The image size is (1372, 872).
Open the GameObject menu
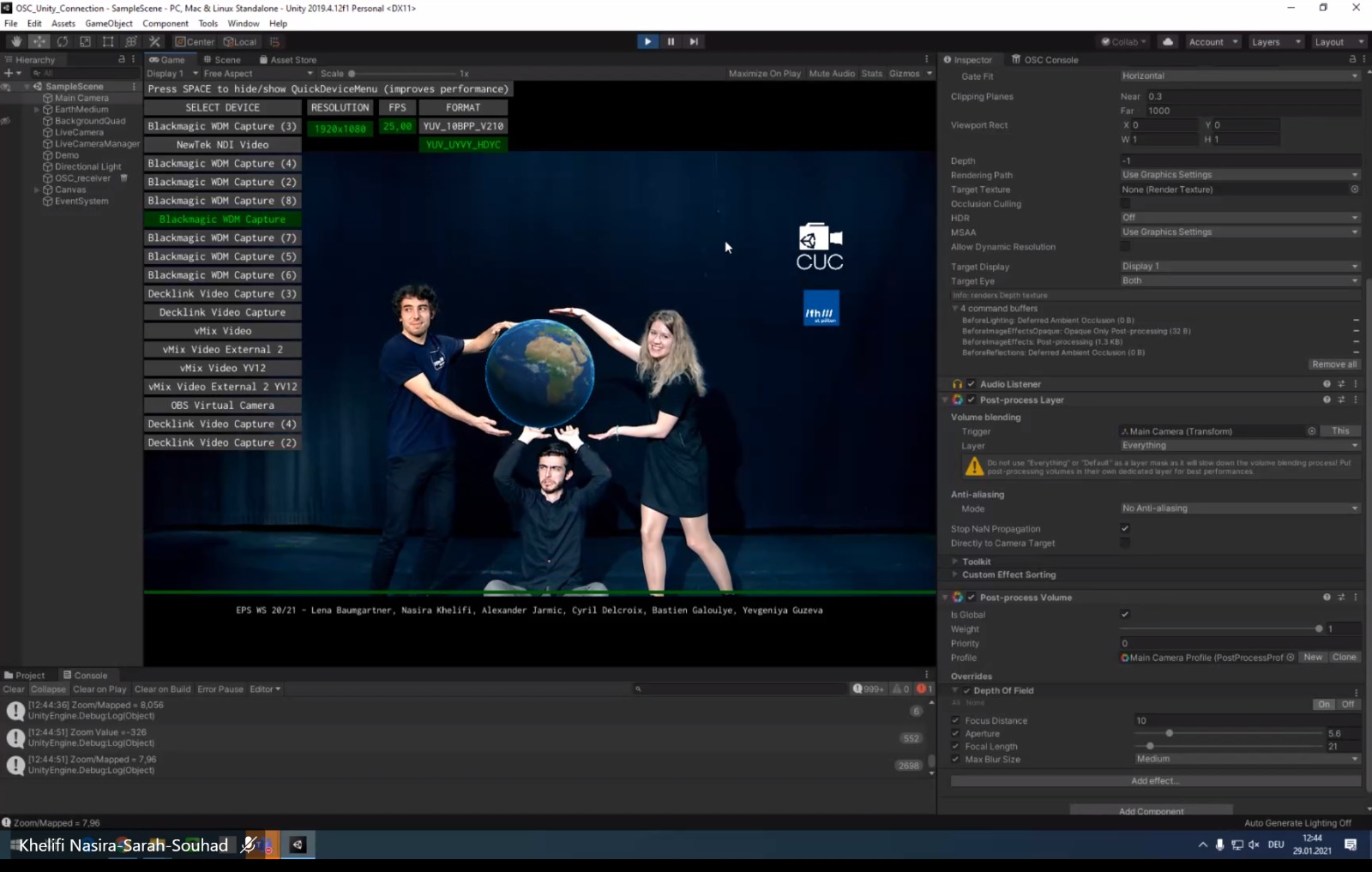tap(109, 23)
